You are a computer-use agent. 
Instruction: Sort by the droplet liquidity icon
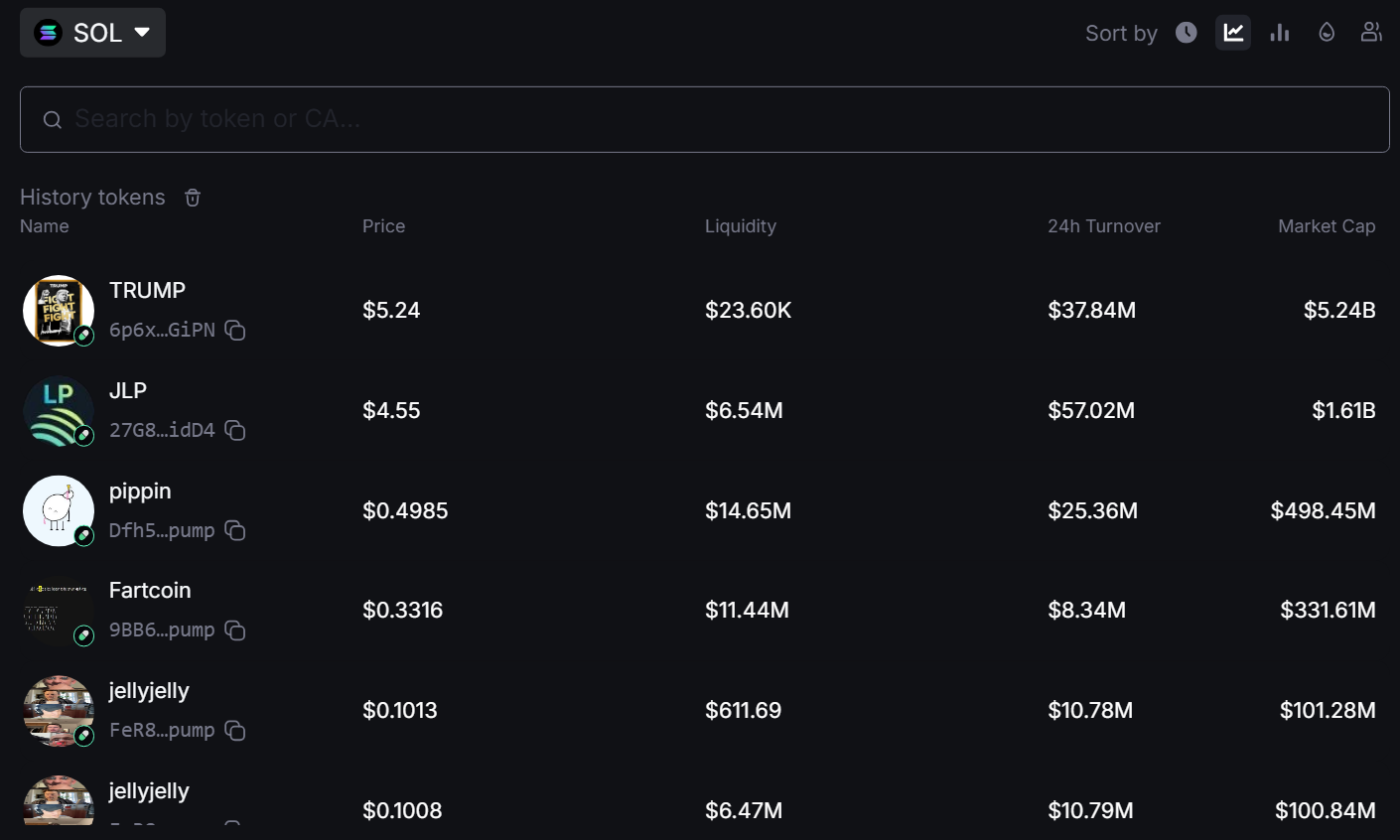pos(1327,33)
